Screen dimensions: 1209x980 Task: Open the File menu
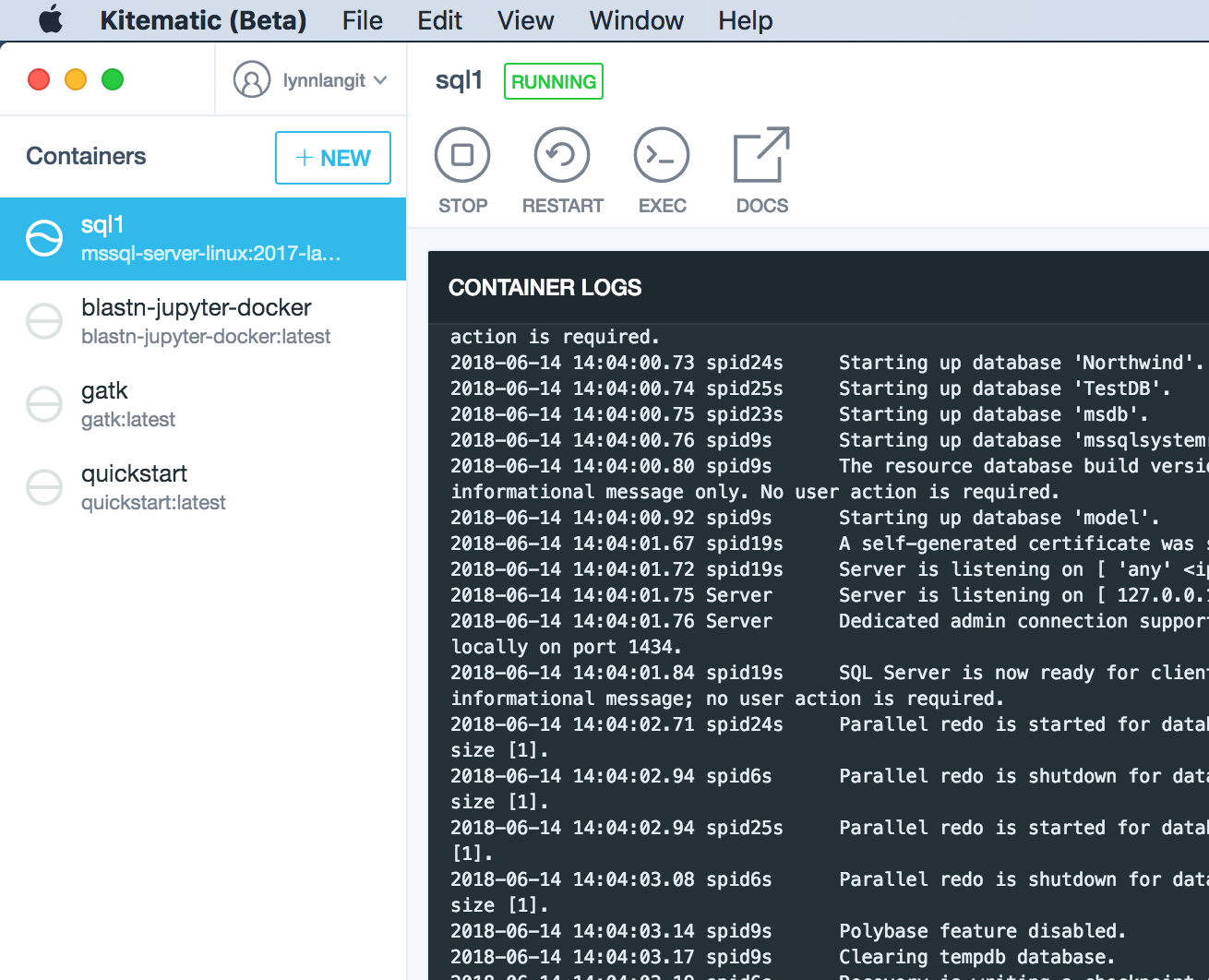tap(362, 20)
